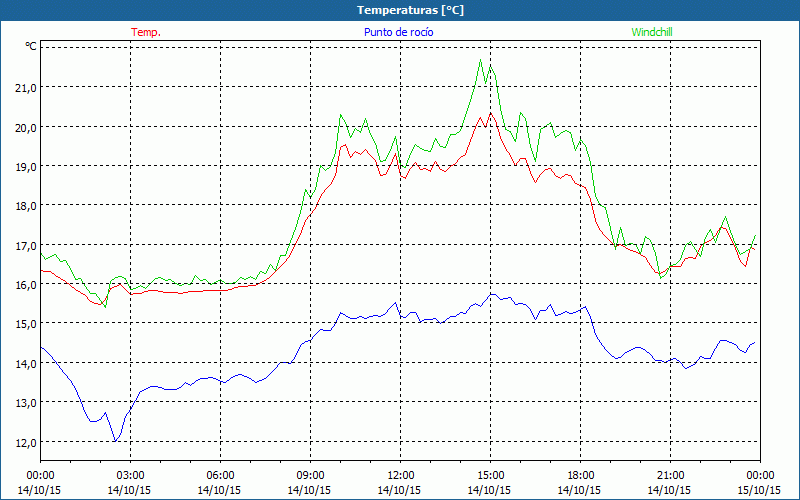Click the 15/10/15 date label
Viewport: 800px width, 500px height.
[x=759, y=490]
